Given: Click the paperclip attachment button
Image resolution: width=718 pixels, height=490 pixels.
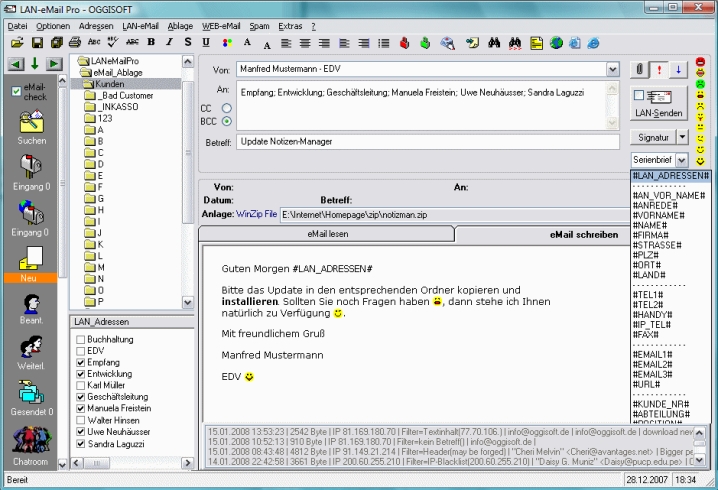Looking at the screenshot, I should pyautogui.click(x=638, y=69).
